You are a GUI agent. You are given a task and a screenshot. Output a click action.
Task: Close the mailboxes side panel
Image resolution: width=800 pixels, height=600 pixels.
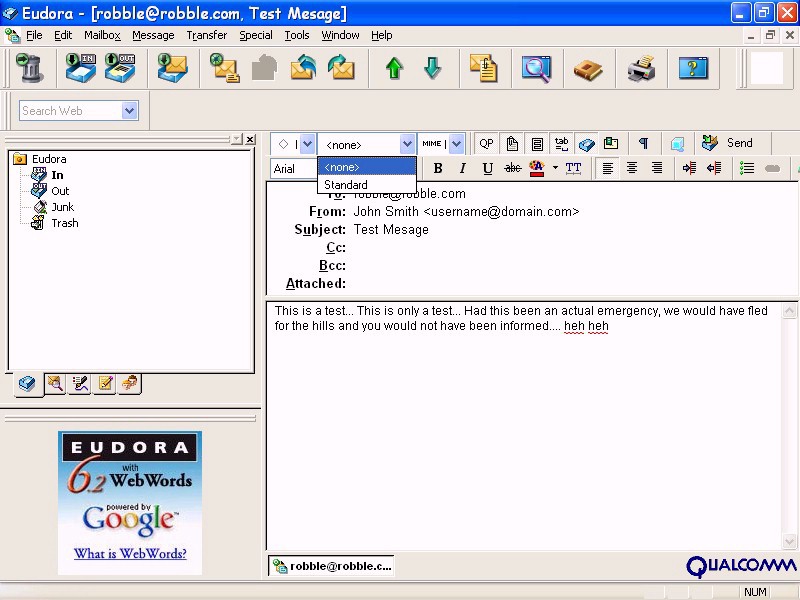pos(250,139)
